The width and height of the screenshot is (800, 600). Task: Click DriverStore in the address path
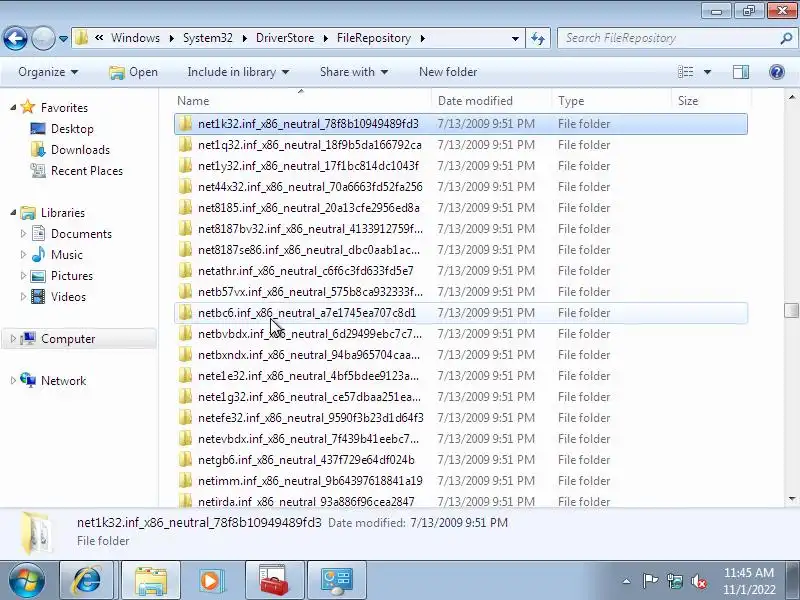click(x=285, y=38)
